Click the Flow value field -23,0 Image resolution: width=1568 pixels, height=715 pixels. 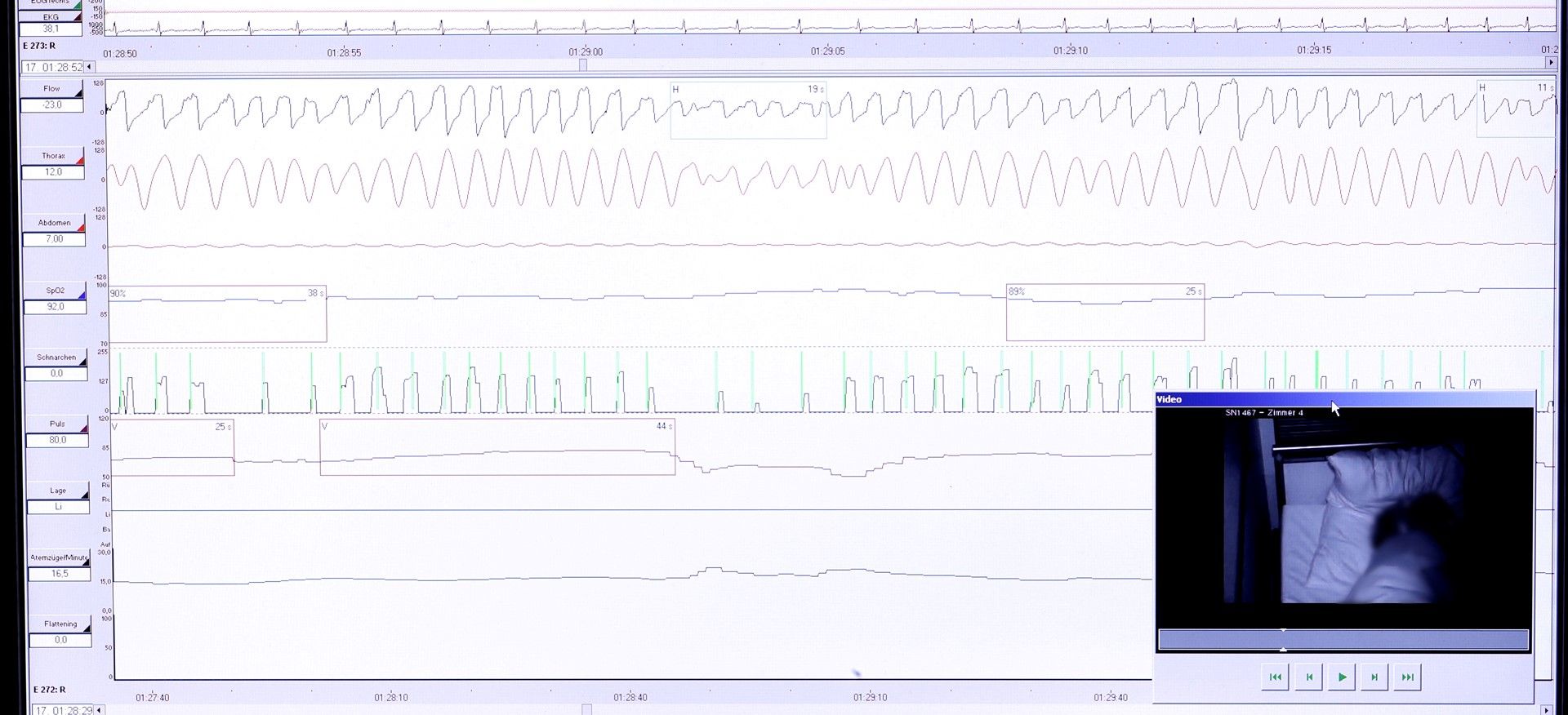(x=52, y=104)
